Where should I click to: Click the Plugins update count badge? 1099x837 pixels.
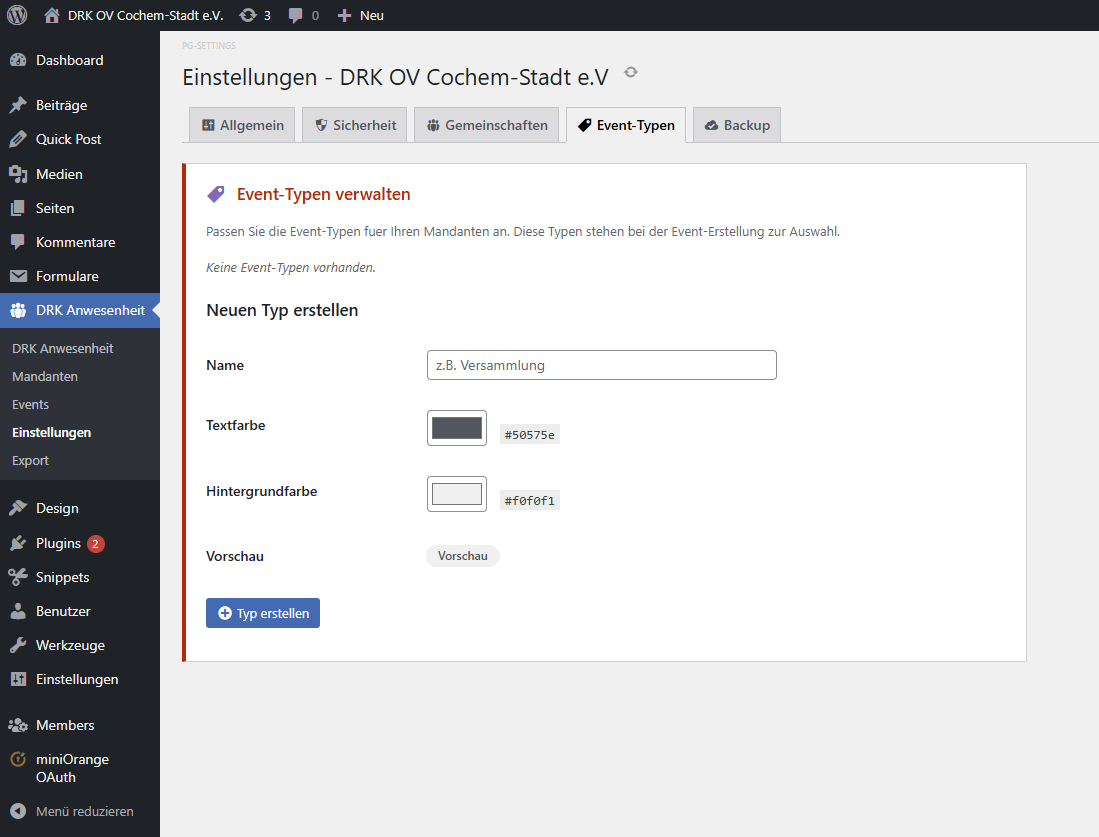coord(96,544)
